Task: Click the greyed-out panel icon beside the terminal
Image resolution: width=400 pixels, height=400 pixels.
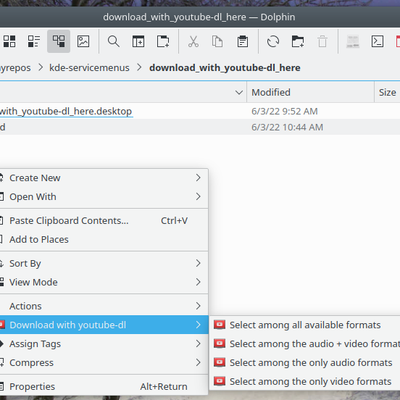Action: tap(353, 41)
